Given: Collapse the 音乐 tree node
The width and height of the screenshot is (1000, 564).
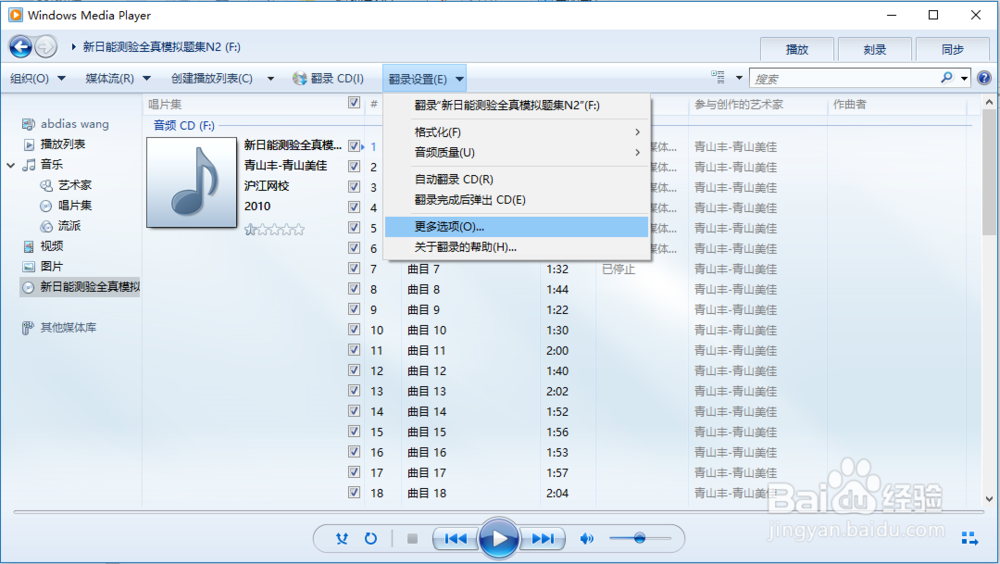Looking at the screenshot, I should 11,165.
